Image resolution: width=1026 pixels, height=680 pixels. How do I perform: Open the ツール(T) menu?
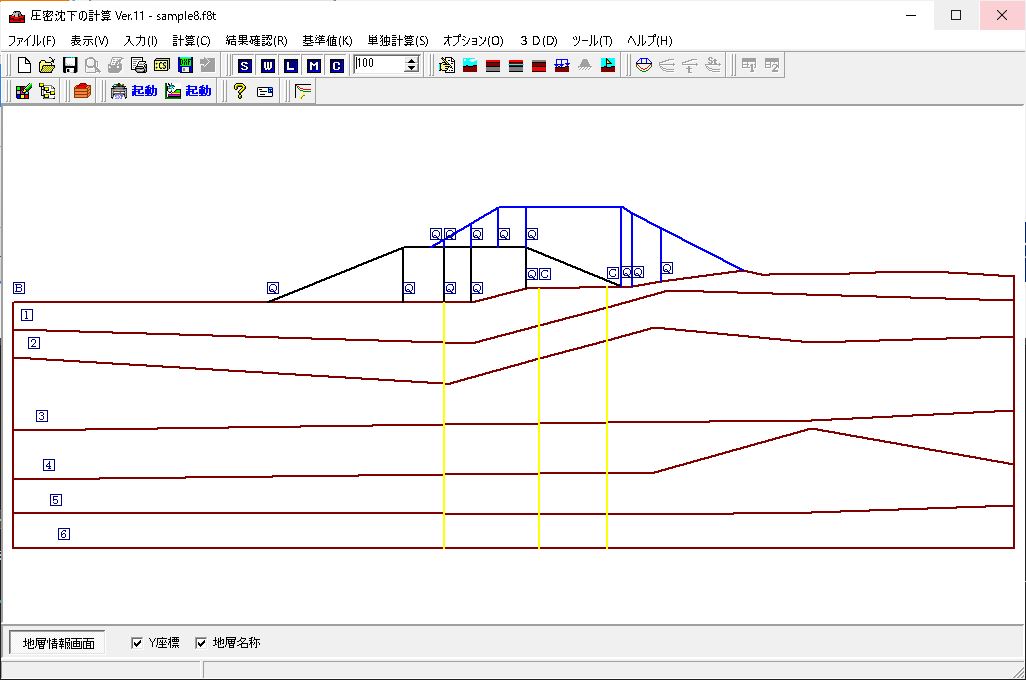coord(592,41)
